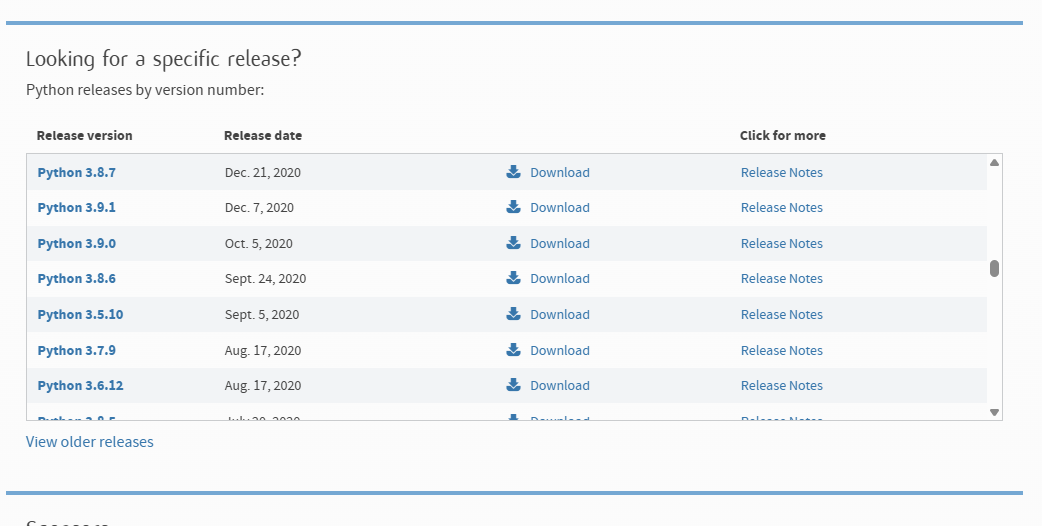This screenshot has width=1042, height=526.
Task: Click the download icon for Python 3.8.7
Action: (x=513, y=172)
